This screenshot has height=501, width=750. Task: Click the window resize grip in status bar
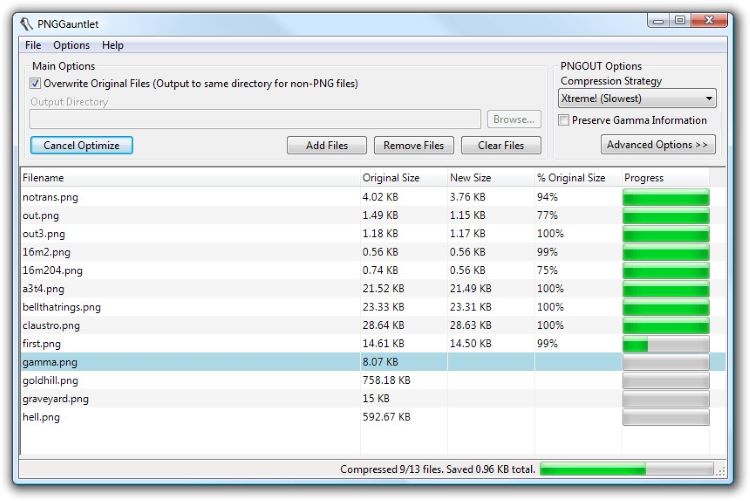point(720,471)
